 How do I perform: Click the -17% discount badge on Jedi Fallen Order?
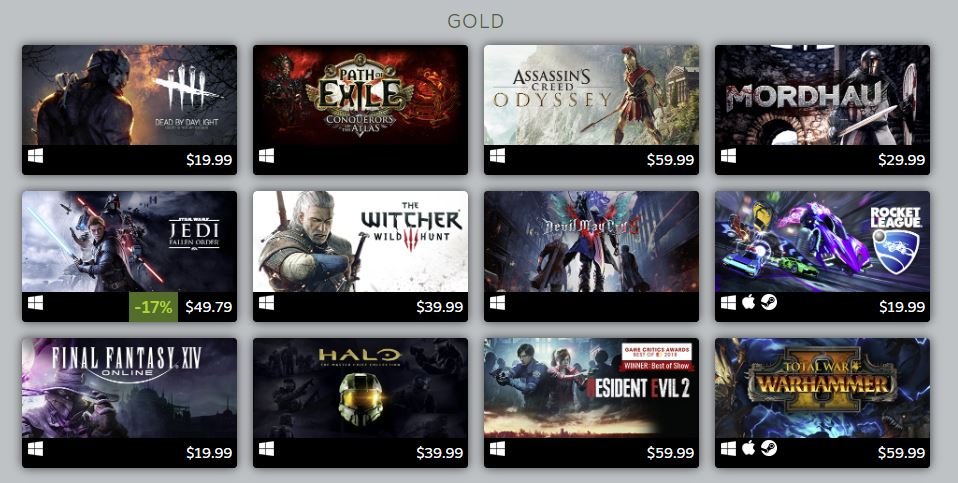153,307
